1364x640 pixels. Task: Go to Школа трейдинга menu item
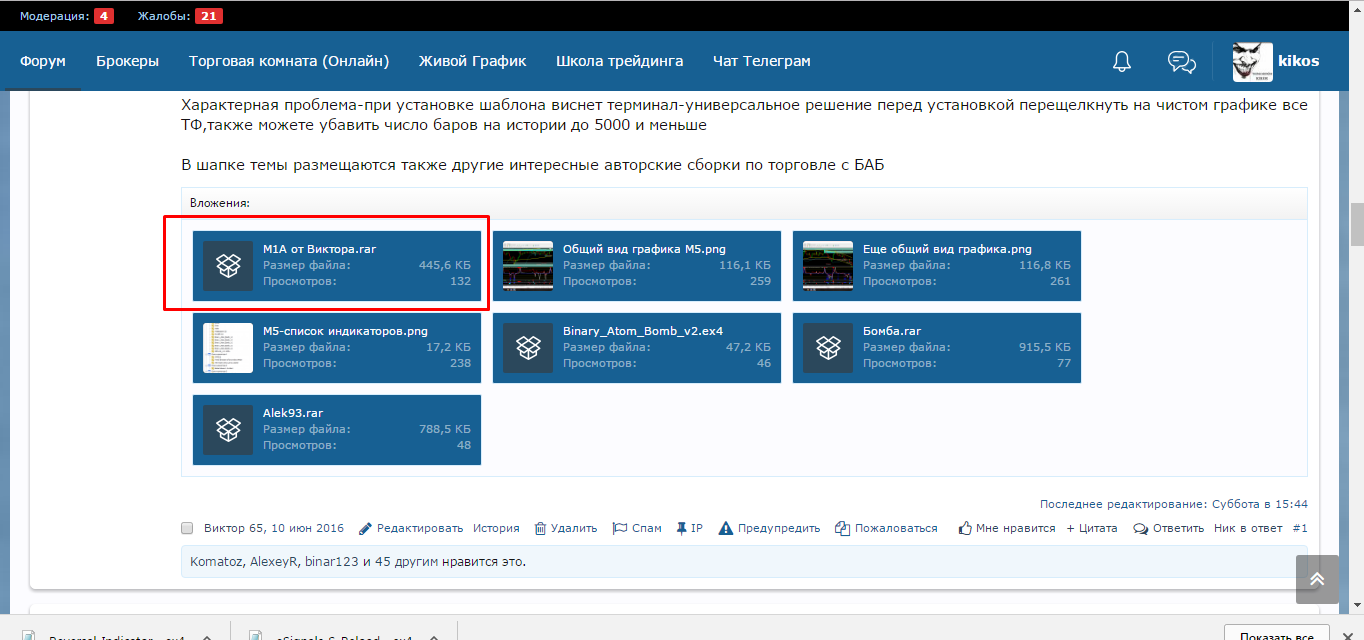click(x=619, y=61)
